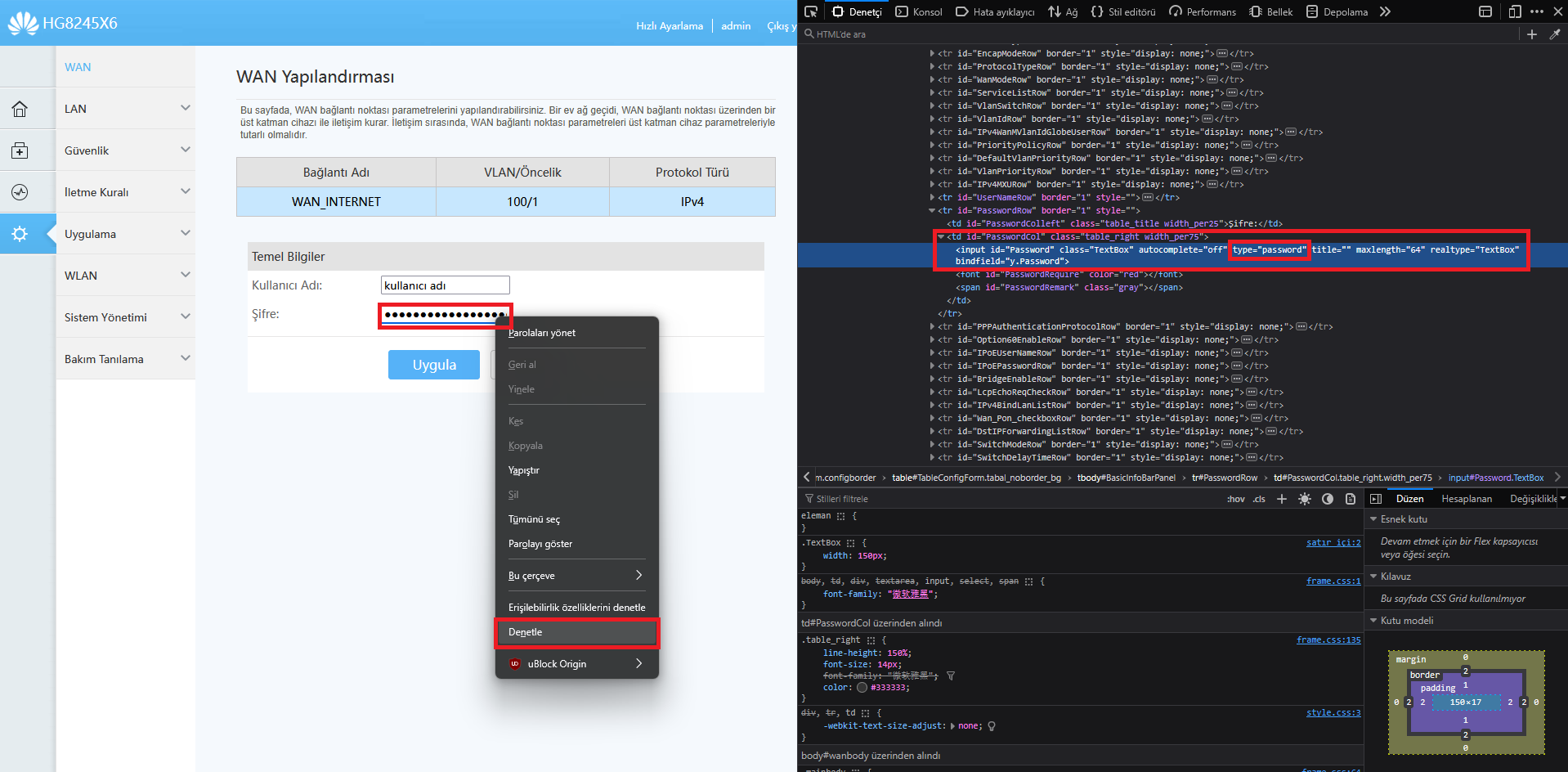
Task: Toggle print media simulation icon
Action: point(1351,499)
